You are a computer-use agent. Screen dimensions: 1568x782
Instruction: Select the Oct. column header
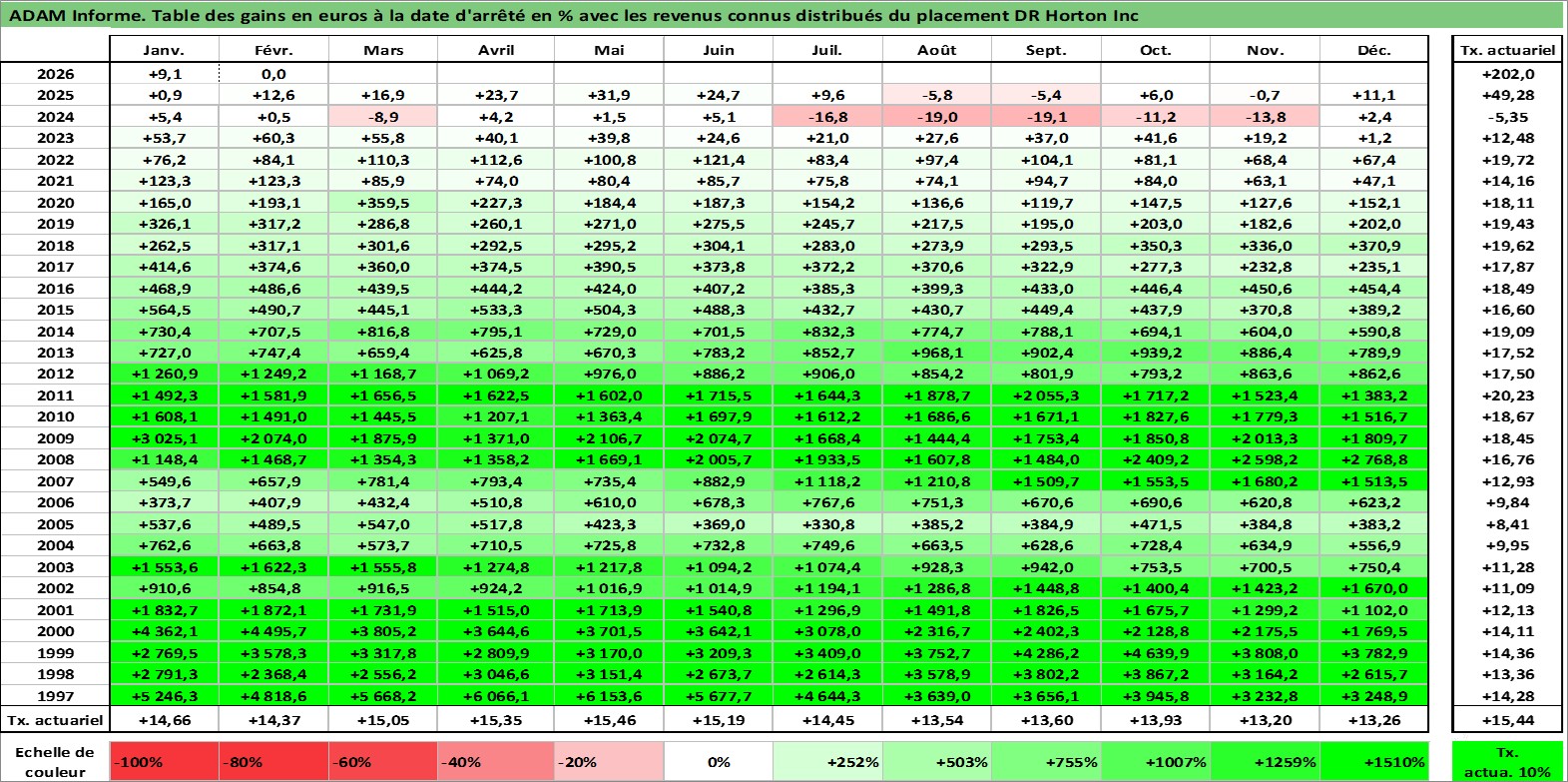pos(1156,50)
